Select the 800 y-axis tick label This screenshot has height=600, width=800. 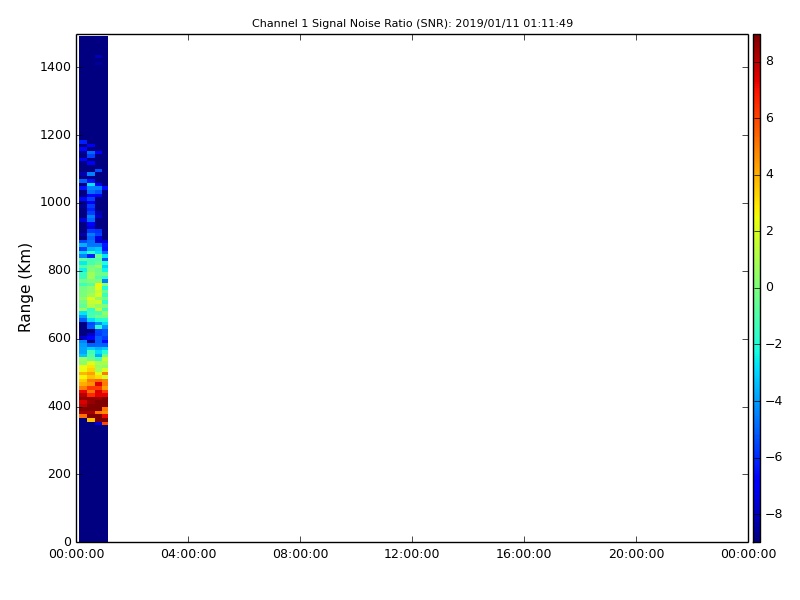pyautogui.click(x=59, y=270)
